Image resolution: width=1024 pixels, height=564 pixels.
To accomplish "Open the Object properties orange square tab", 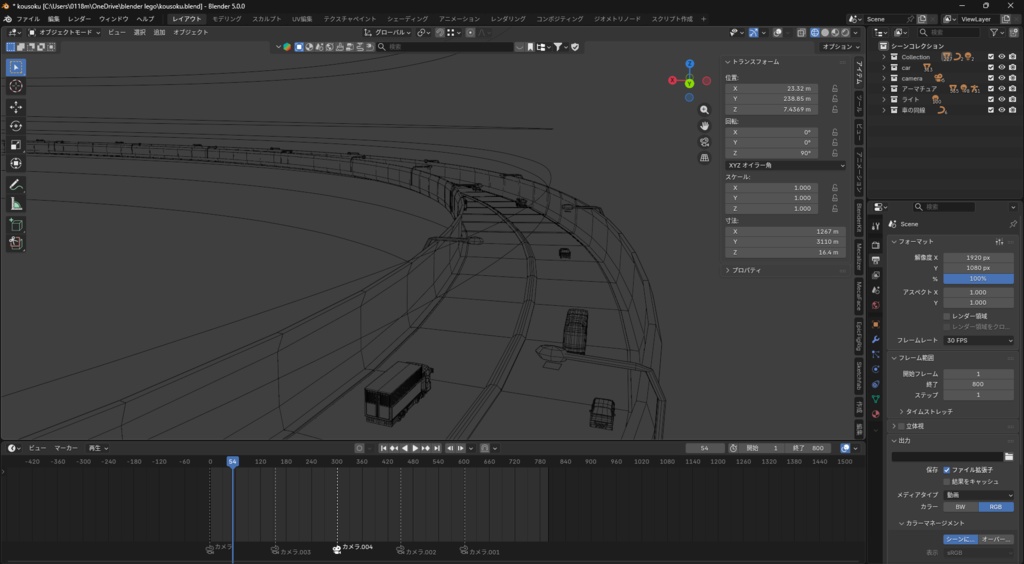I will coord(876,324).
